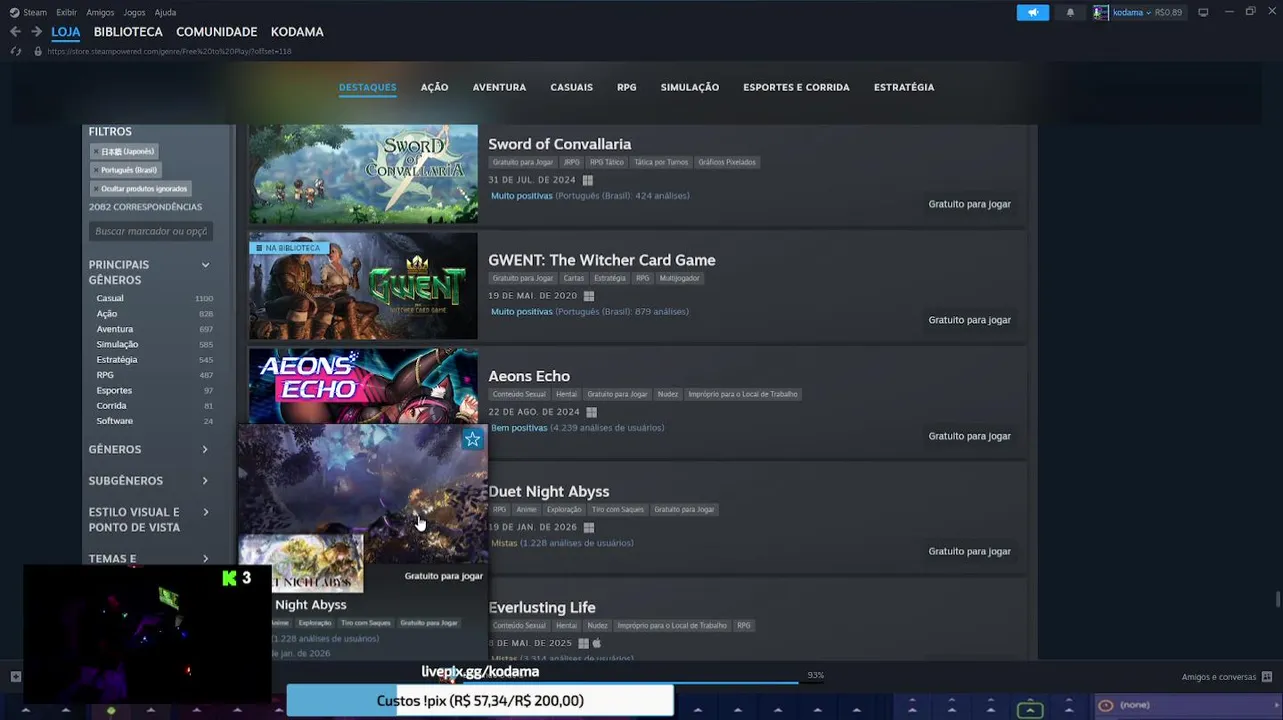This screenshot has width=1283, height=720.
Task: Click the Steam logo icon in menu bar
Action: click(14, 12)
